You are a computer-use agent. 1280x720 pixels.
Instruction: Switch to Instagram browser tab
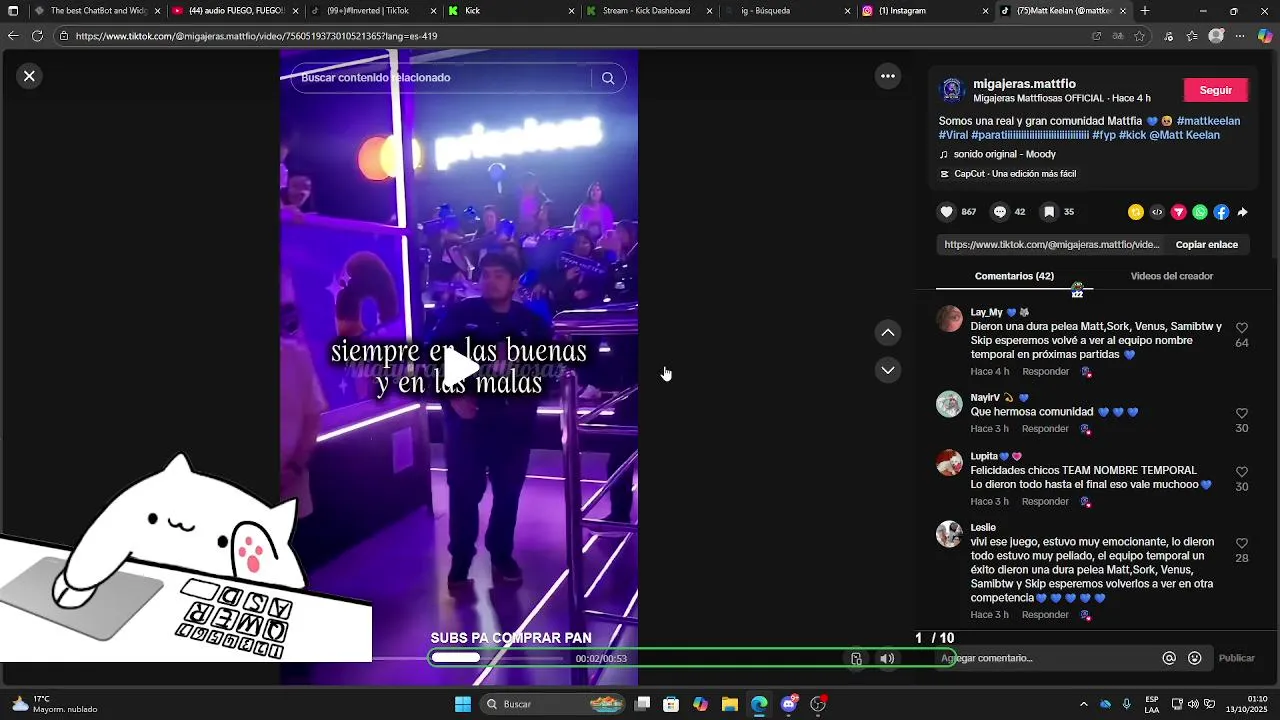pyautogui.click(x=924, y=11)
